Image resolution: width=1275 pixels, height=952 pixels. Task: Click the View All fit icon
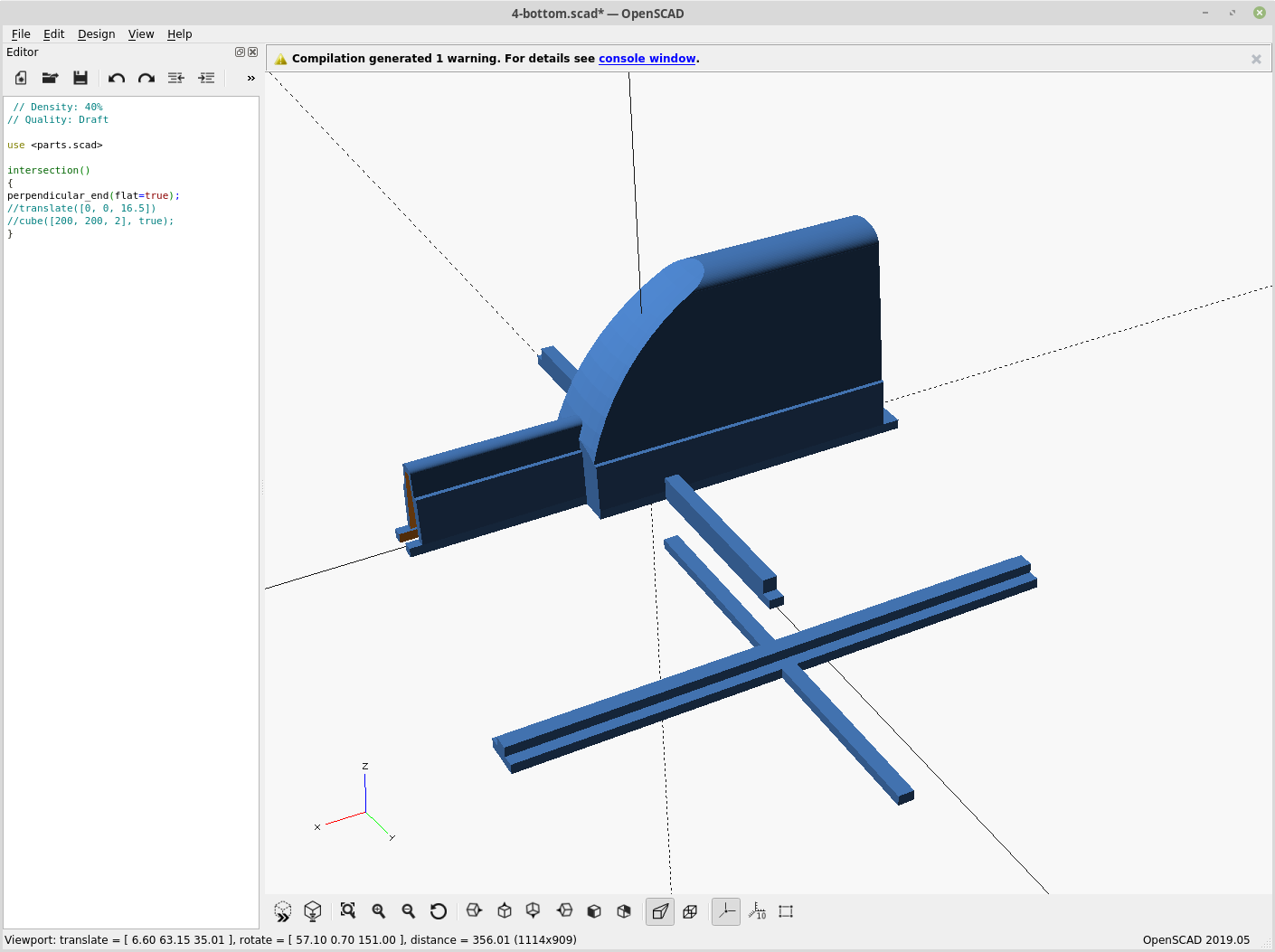pos(348,911)
